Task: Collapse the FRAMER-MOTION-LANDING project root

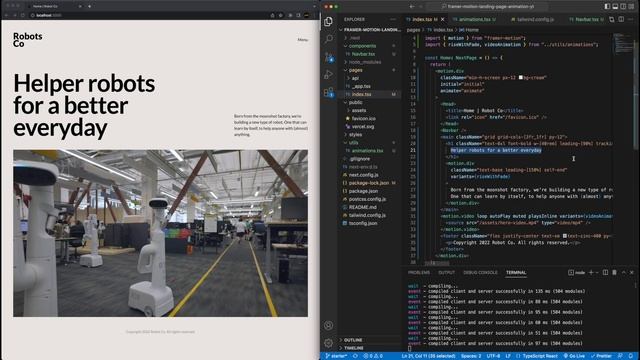Action: click(x=371, y=30)
